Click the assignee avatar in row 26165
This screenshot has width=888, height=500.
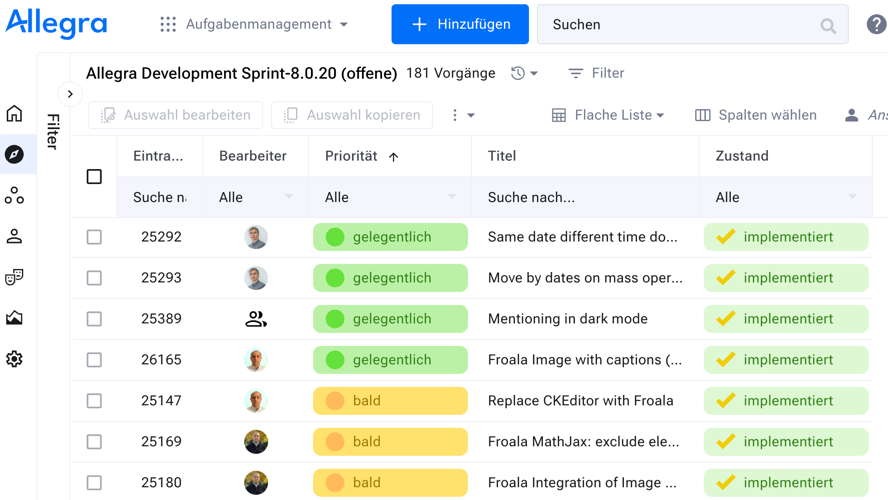pos(255,360)
